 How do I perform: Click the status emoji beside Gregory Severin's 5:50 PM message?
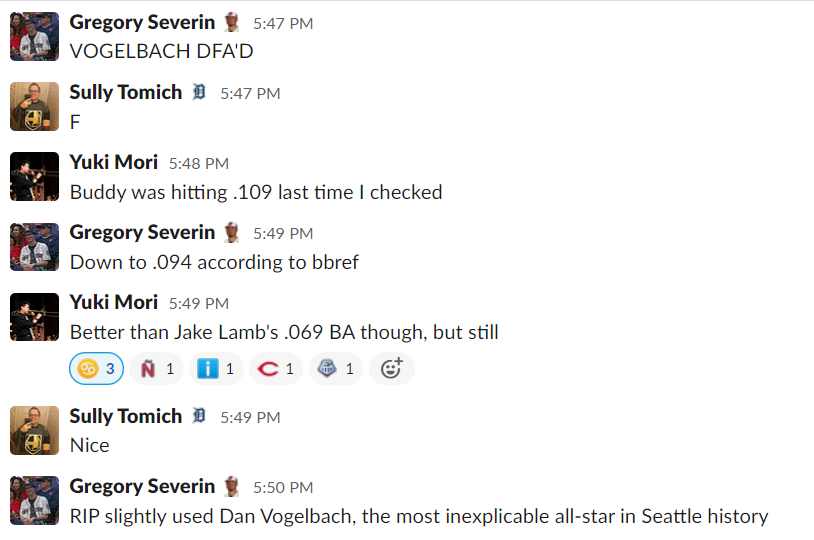(x=232, y=486)
